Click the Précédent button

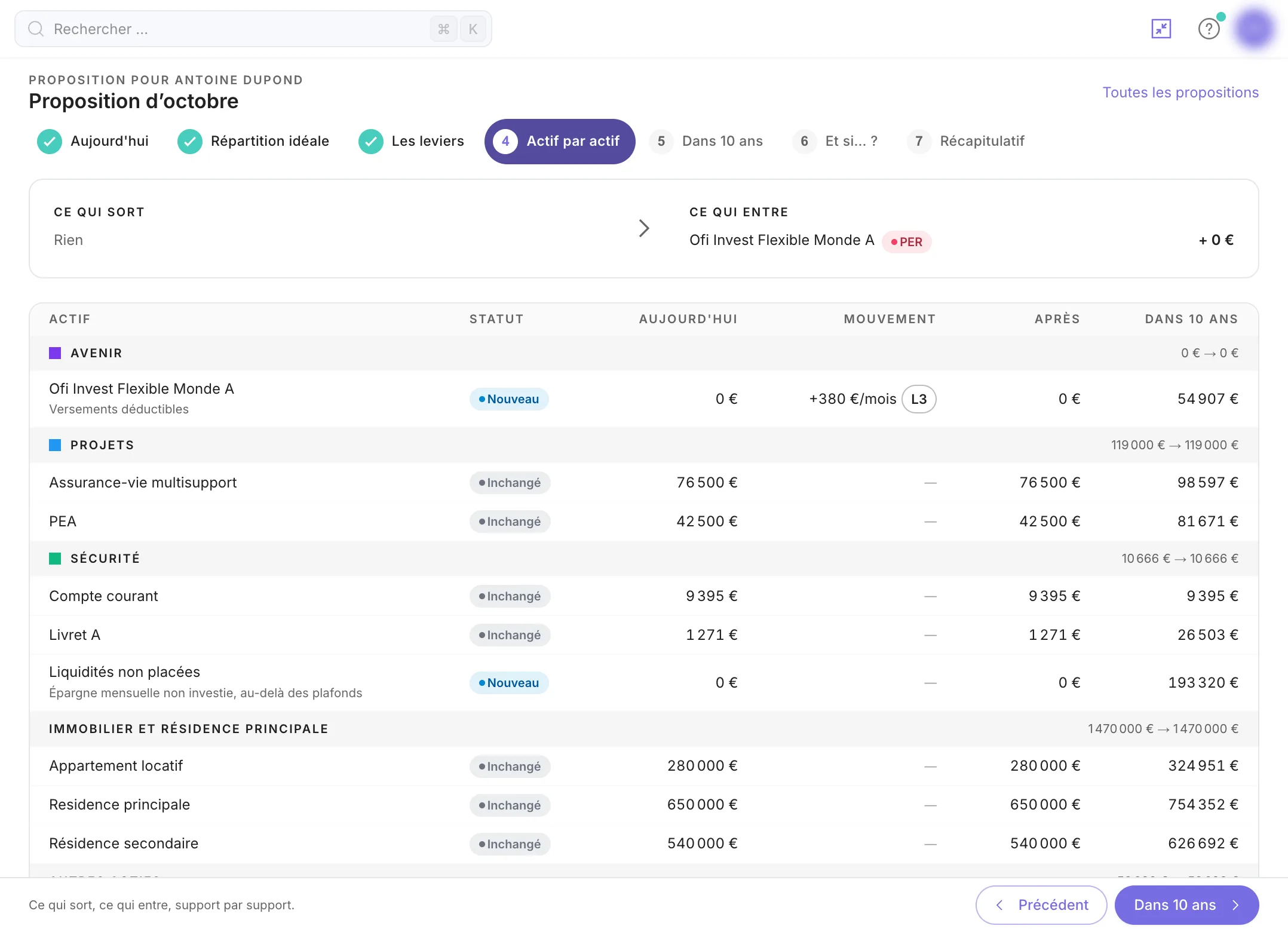coord(1041,905)
